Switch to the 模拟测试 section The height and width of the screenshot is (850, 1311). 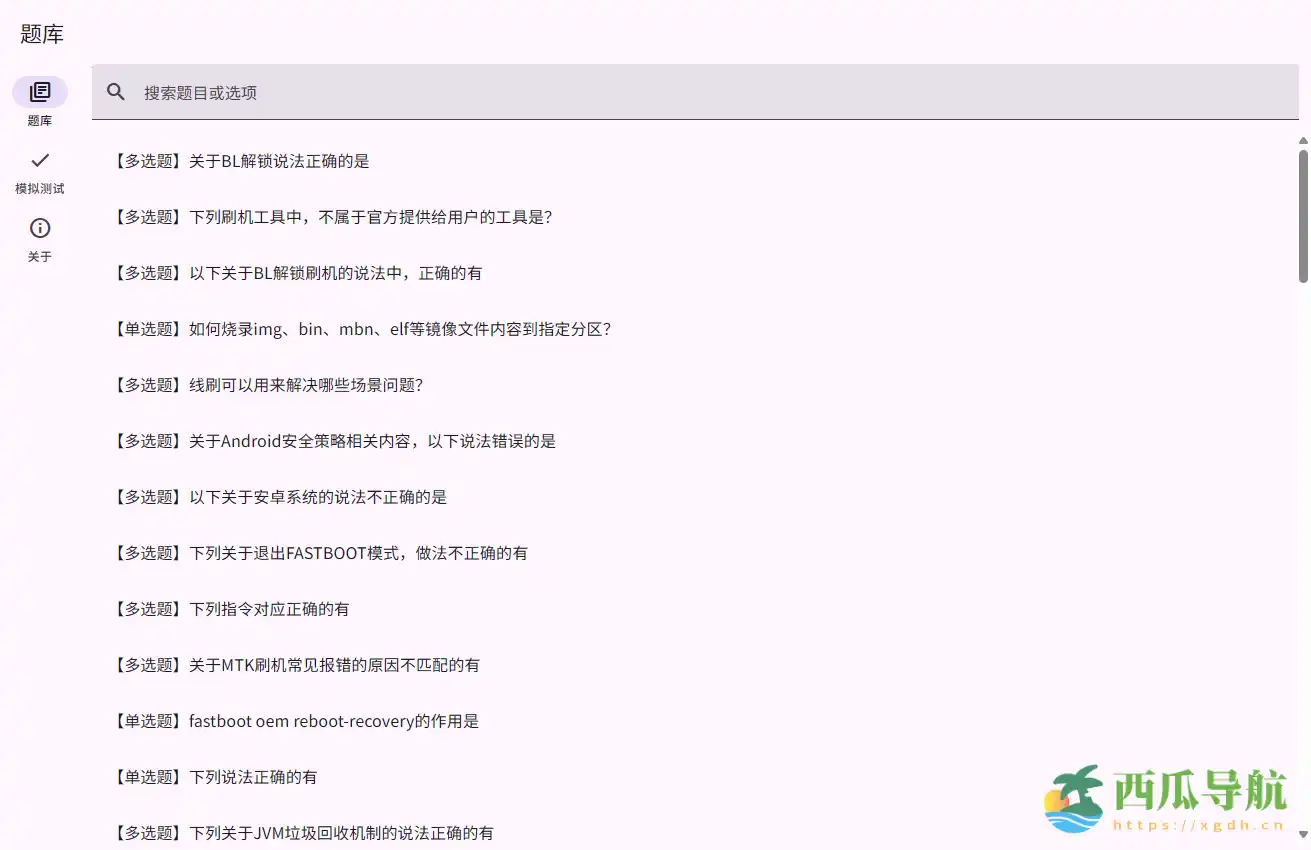[40, 172]
